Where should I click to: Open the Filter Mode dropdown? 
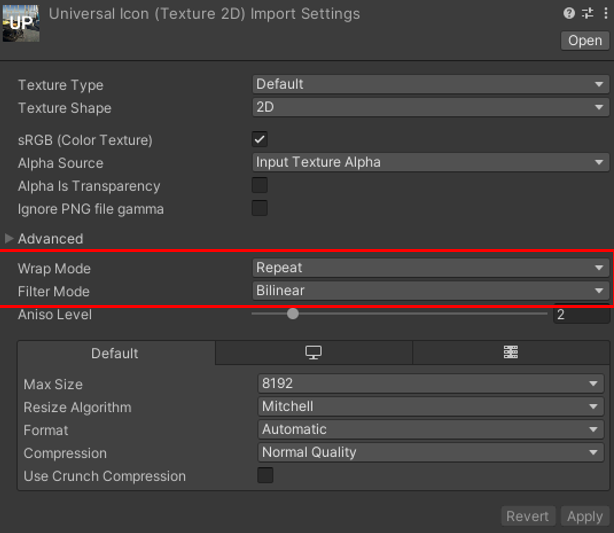430,291
